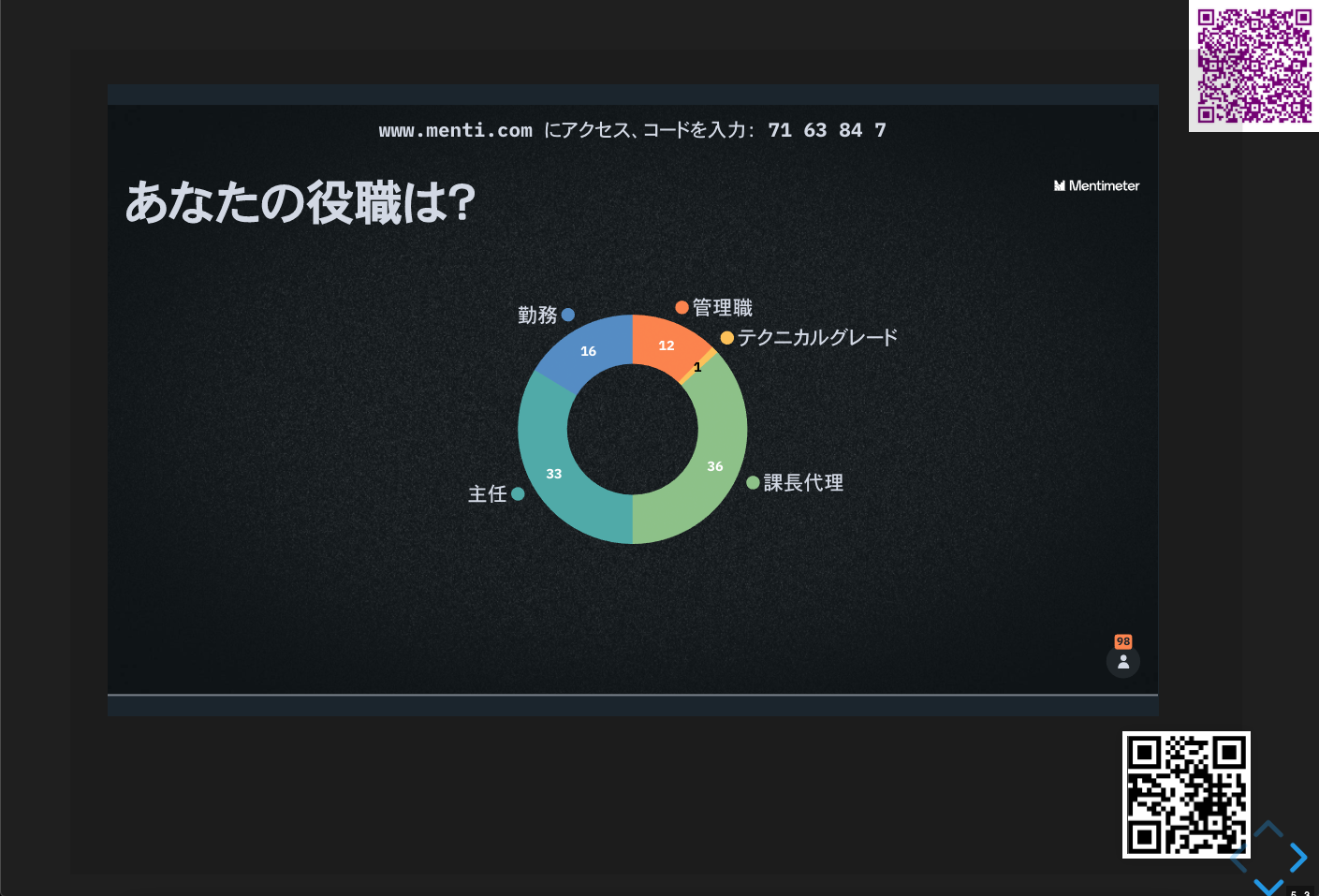Select the blue donut segment labeled 16

[588, 349]
